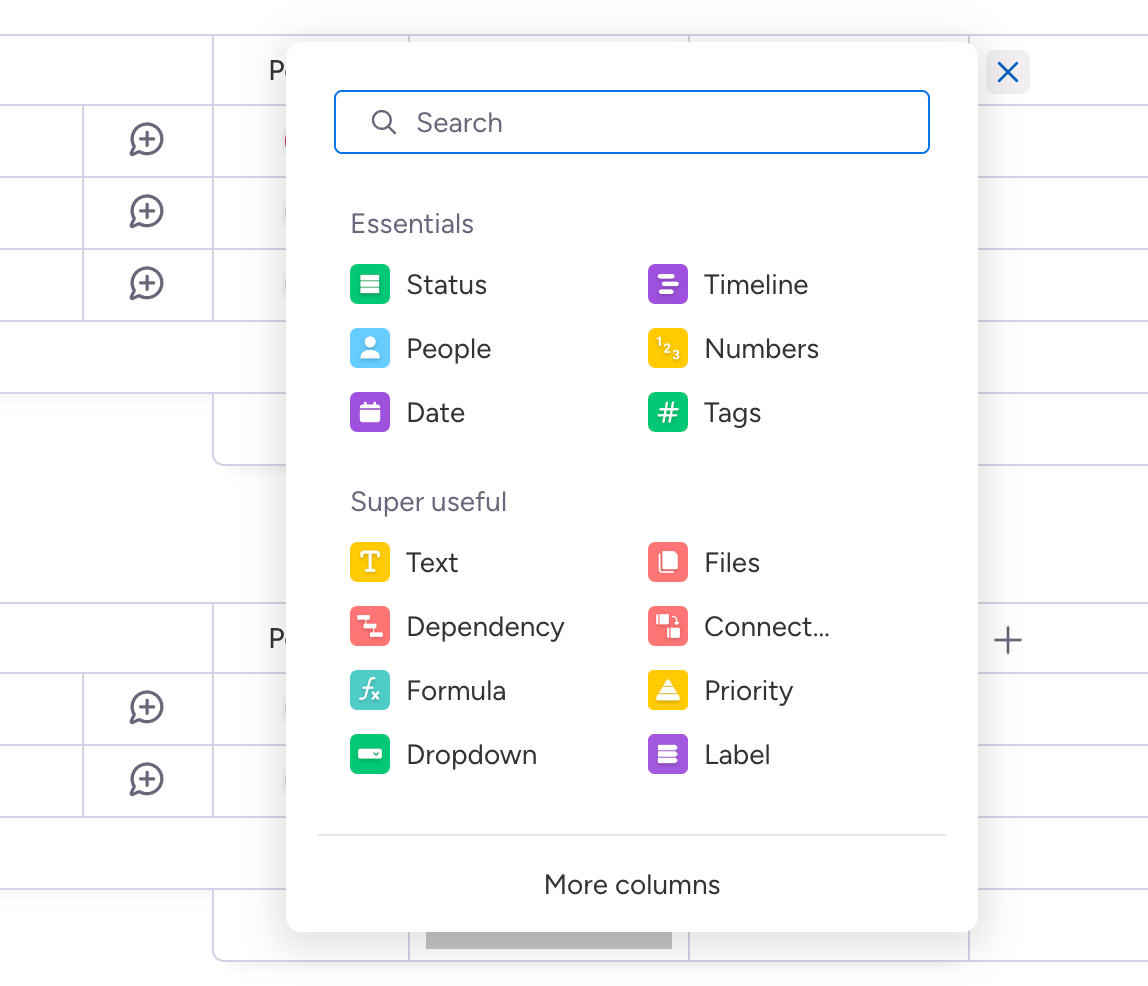This screenshot has height=986, width=1148.
Task: Close the column type picker
Action: [x=1007, y=72]
